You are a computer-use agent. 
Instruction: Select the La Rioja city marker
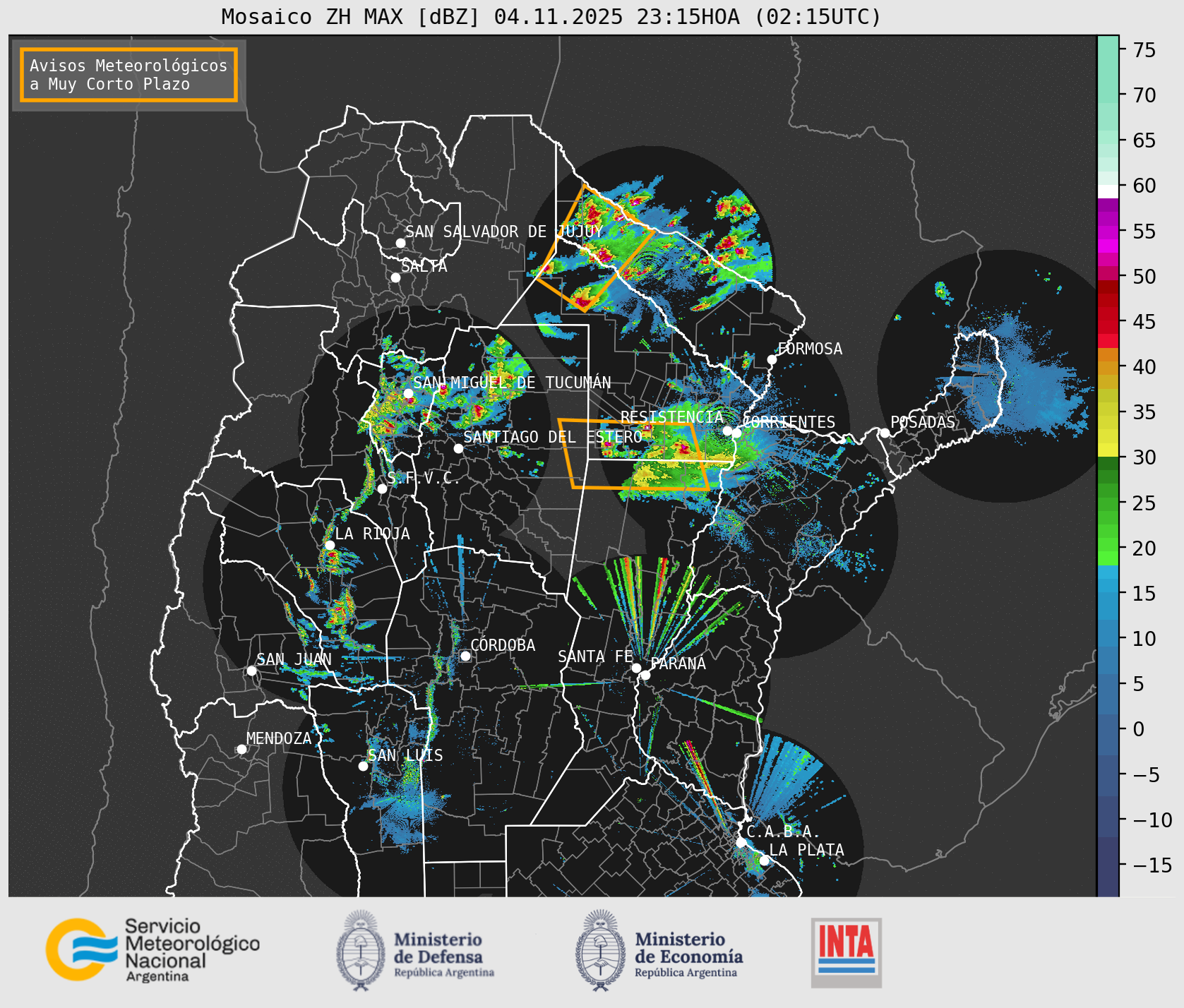330,545
